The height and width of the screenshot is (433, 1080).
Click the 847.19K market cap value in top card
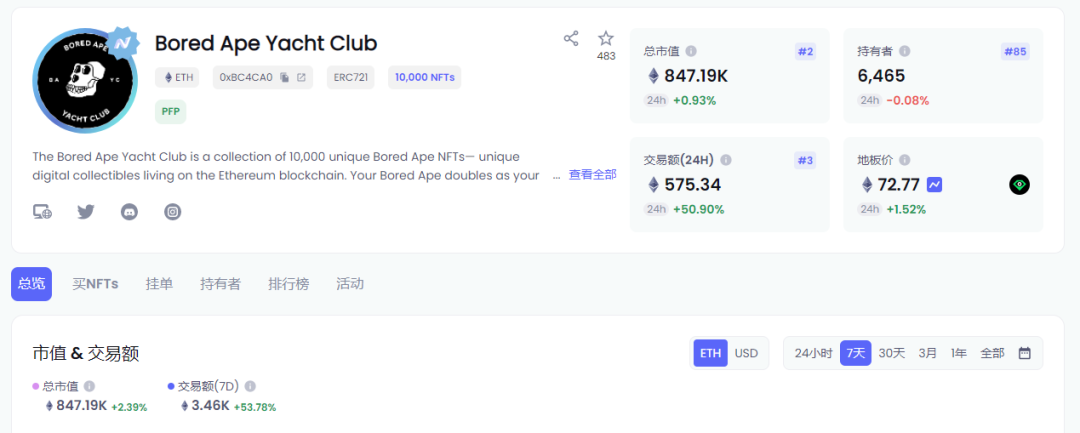pos(696,76)
